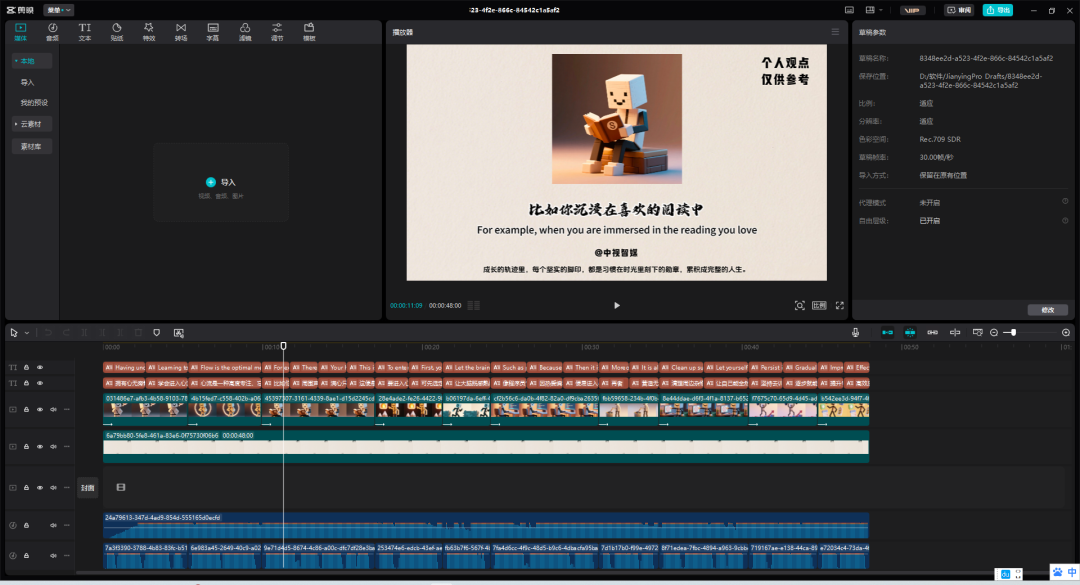Open the 贴纸 (Stickers) tab
This screenshot has height=585, width=1080.
tap(116, 32)
